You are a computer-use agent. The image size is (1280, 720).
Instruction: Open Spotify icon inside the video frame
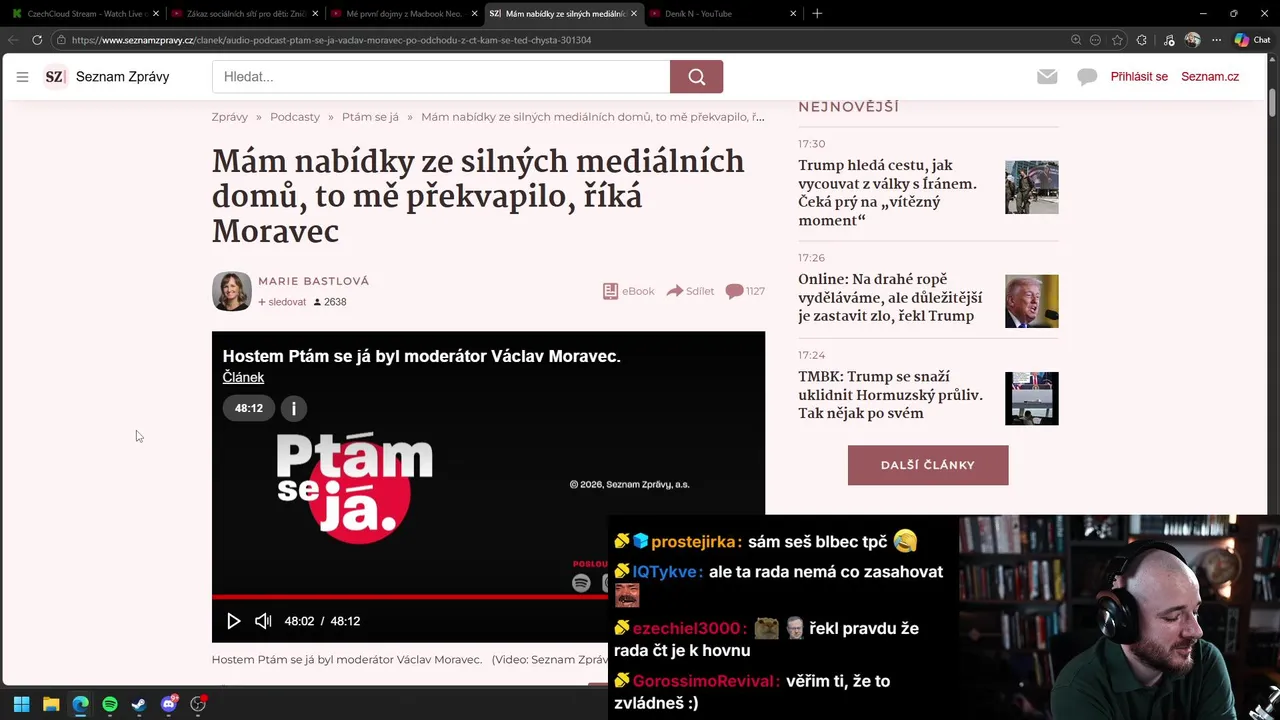(581, 583)
